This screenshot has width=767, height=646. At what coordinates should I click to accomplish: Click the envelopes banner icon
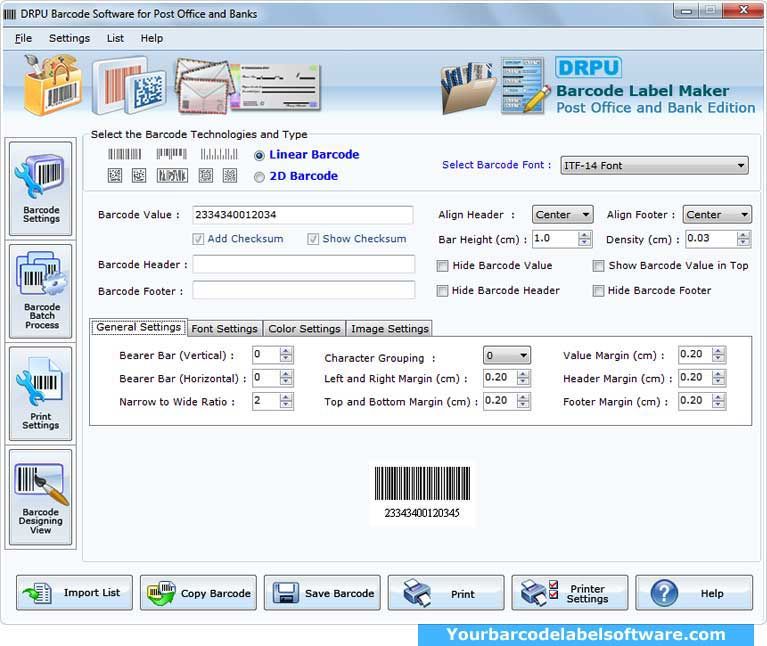pyautogui.click(x=204, y=86)
